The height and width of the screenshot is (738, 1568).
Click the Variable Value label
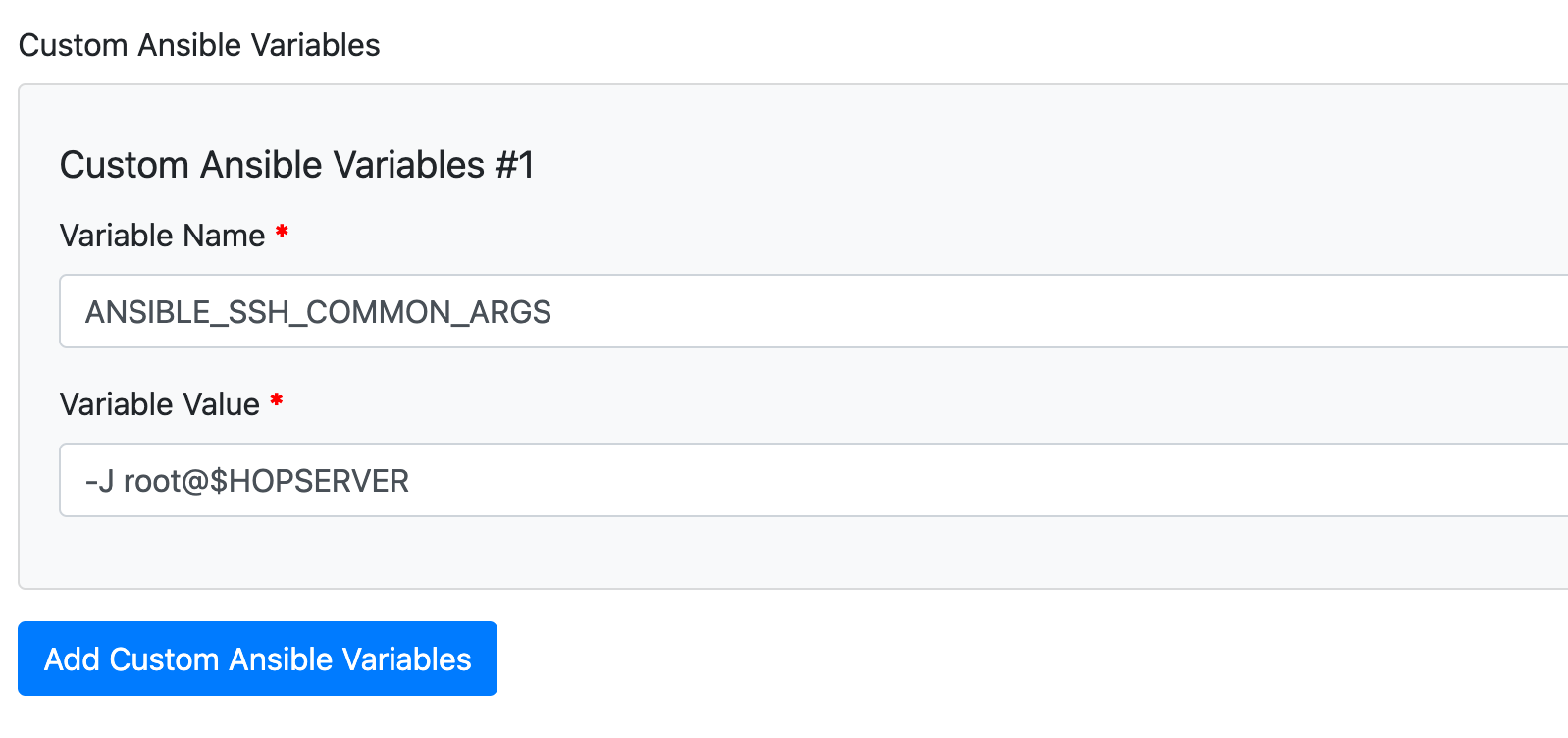(159, 404)
